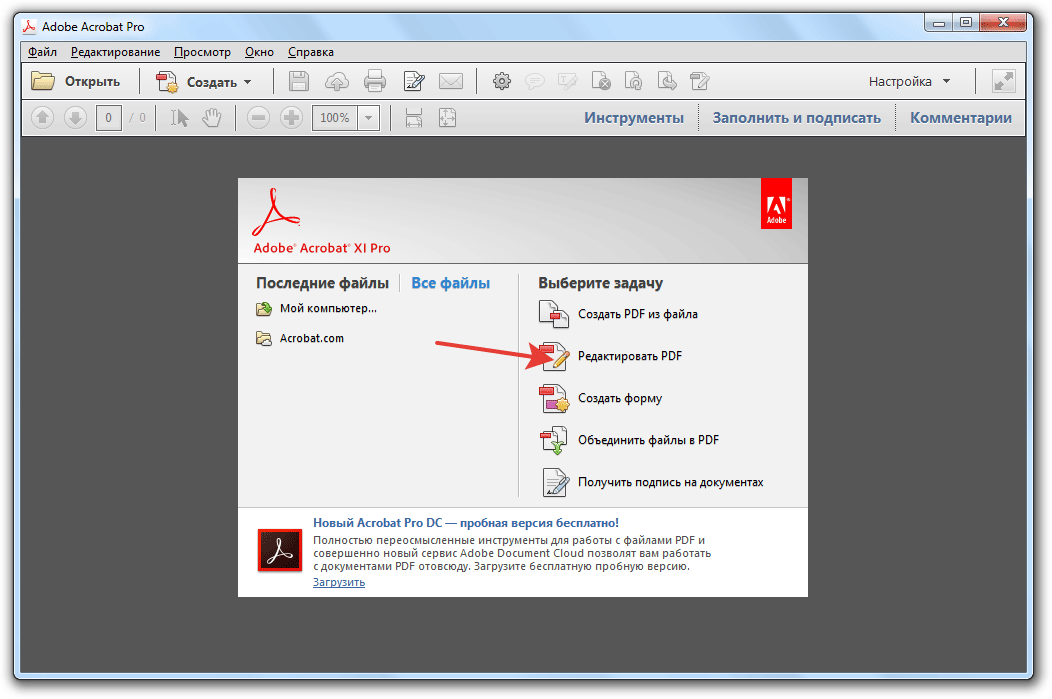Click the Загрузить download link
This screenshot has width=1052, height=699.
[339, 582]
